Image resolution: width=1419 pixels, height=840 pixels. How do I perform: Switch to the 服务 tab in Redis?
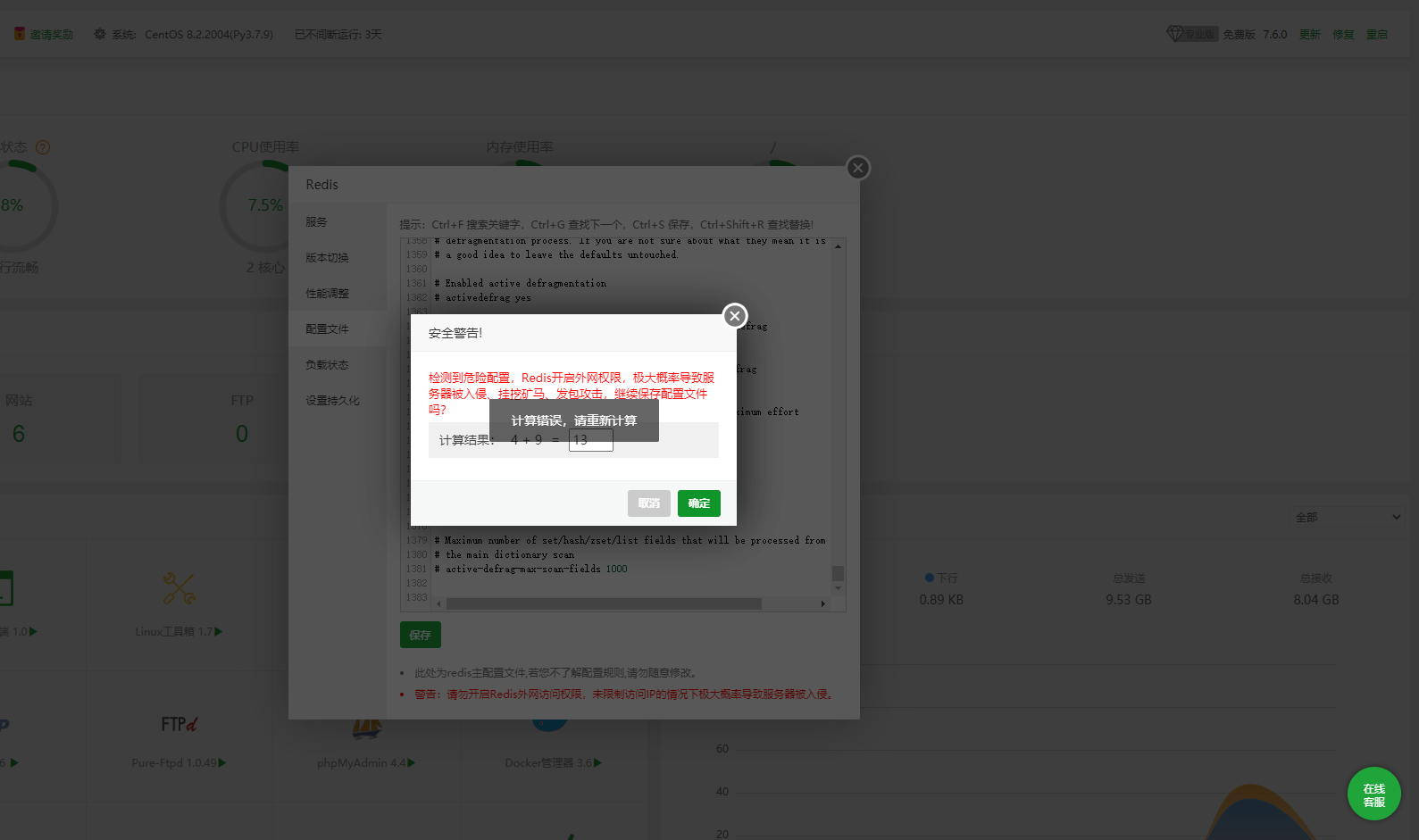338,222
